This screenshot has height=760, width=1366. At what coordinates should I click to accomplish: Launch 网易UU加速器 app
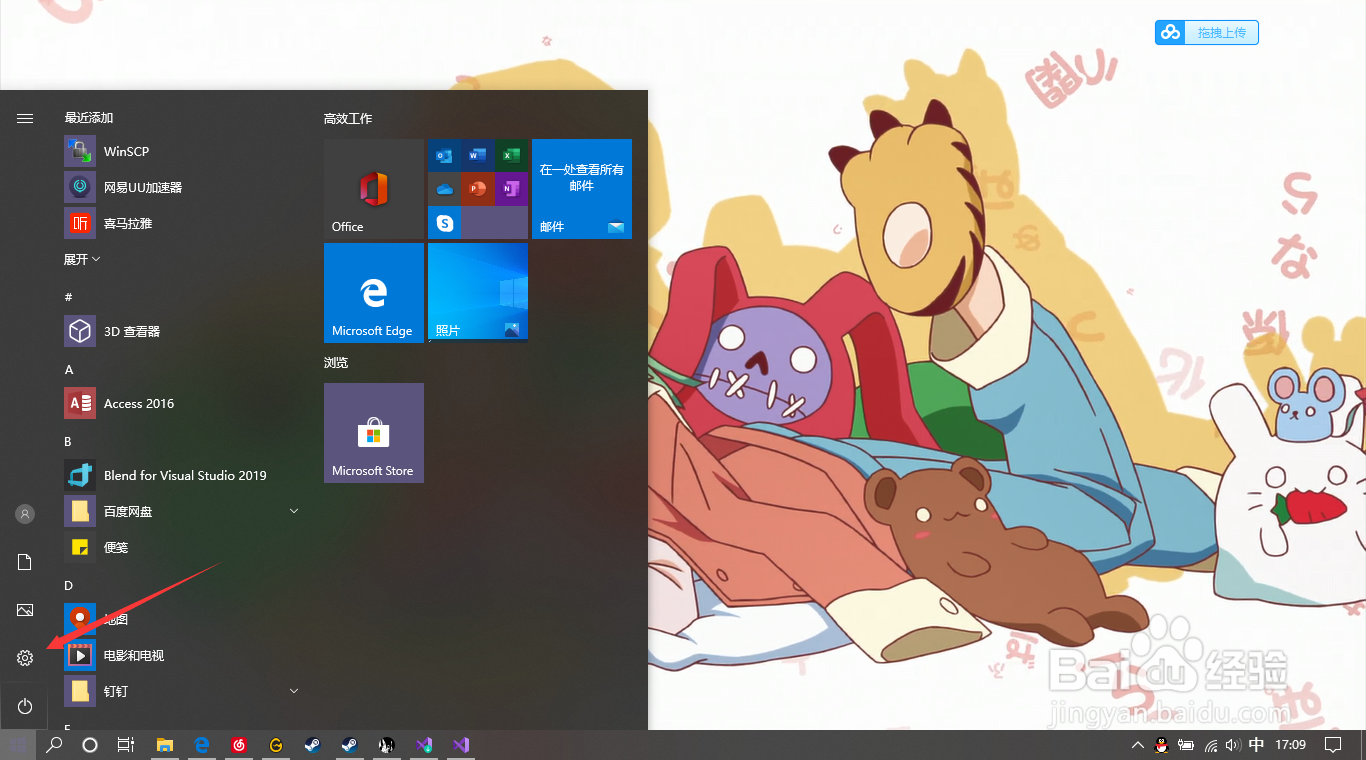coord(182,187)
